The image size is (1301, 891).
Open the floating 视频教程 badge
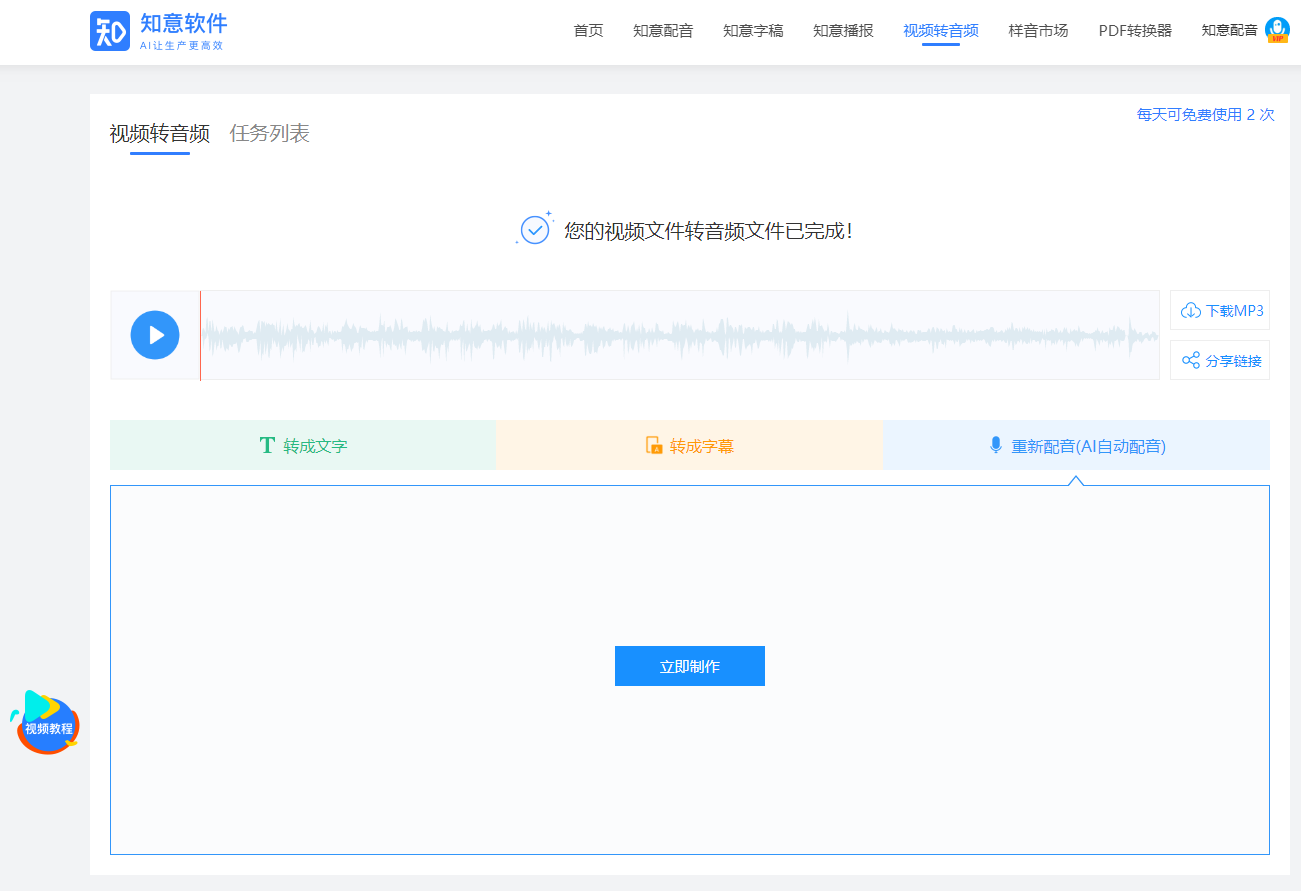point(46,722)
